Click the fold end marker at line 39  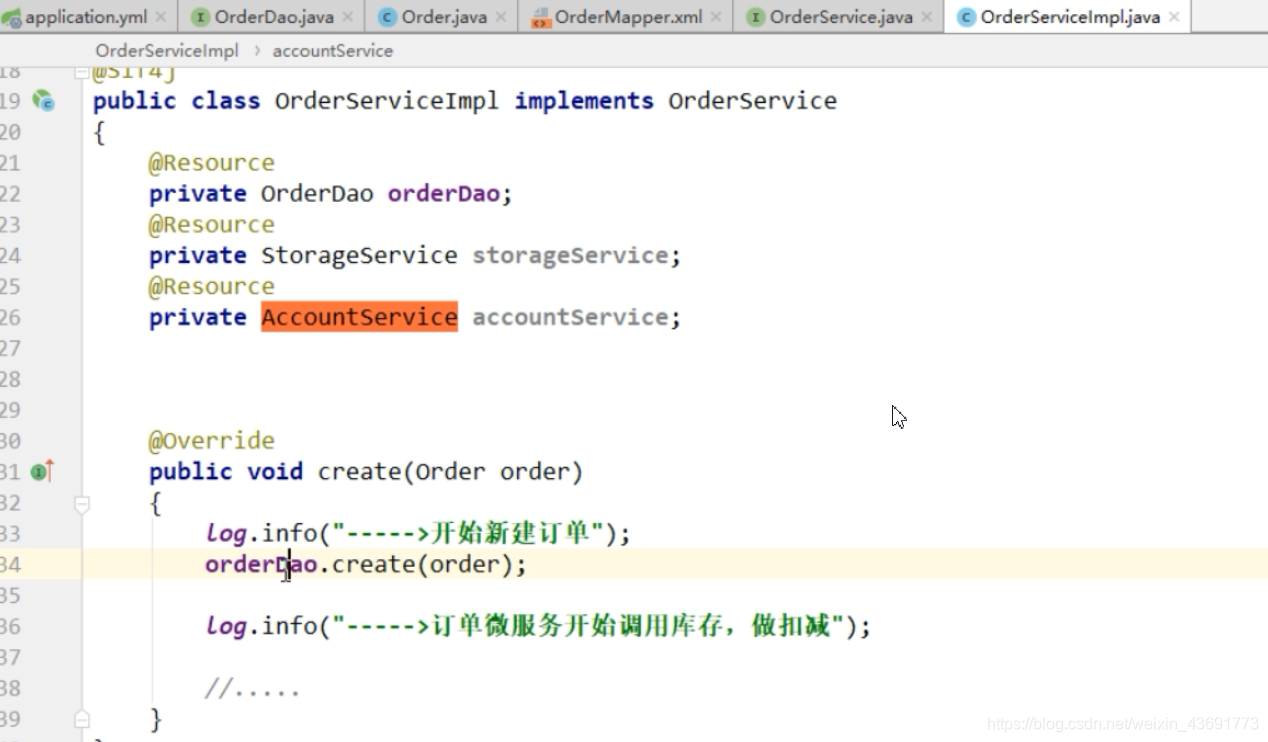(82, 719)
